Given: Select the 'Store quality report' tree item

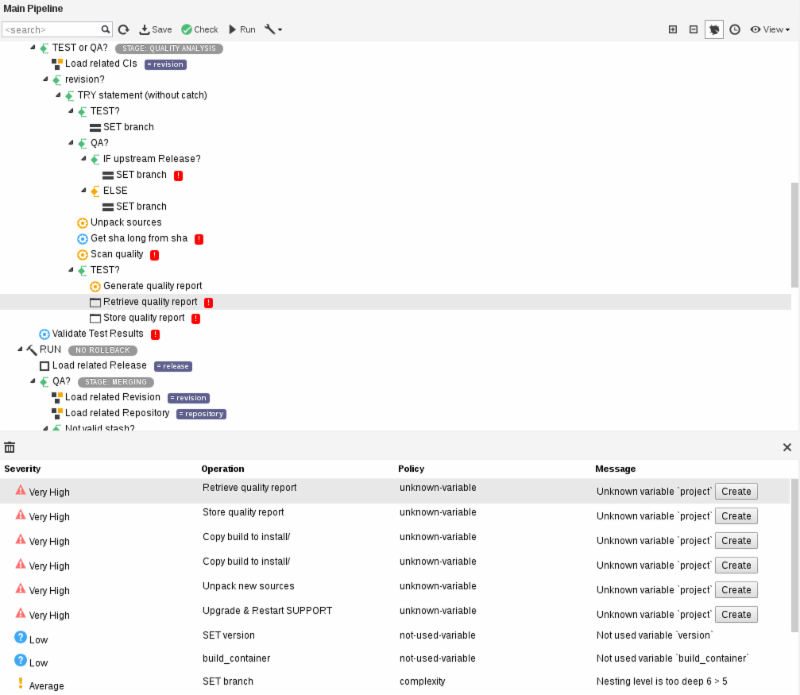Looking at the screenshot, I should (x=144, y=318).
